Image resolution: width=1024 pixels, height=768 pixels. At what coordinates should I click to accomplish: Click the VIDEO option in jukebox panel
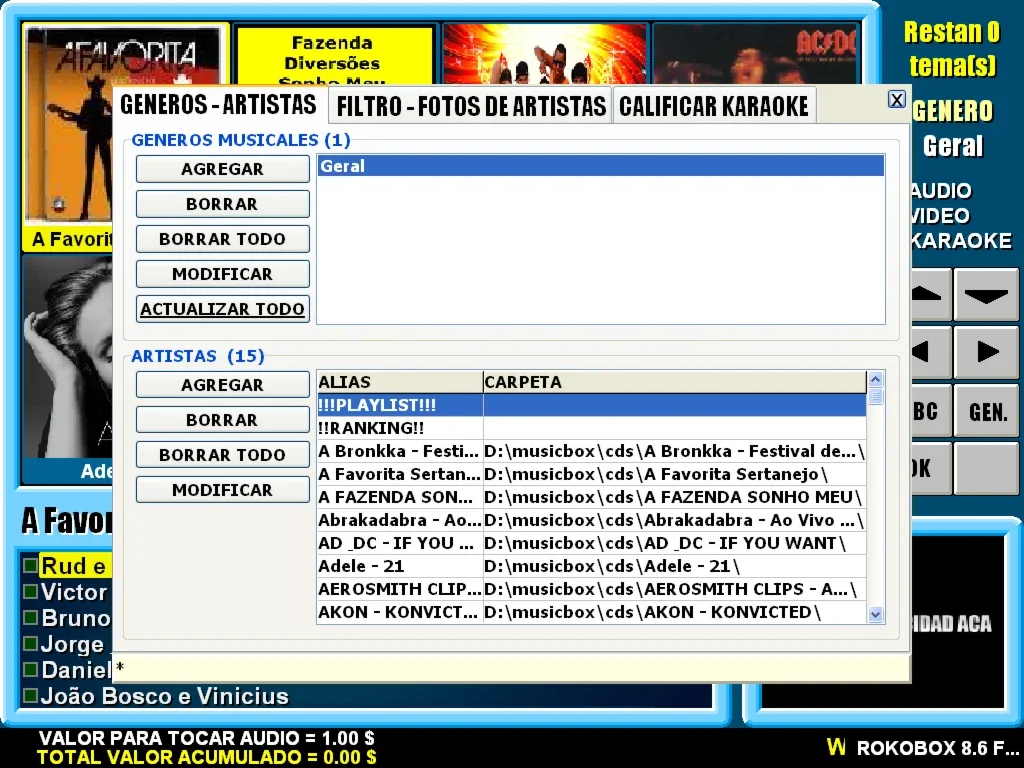tap(940, 216)
